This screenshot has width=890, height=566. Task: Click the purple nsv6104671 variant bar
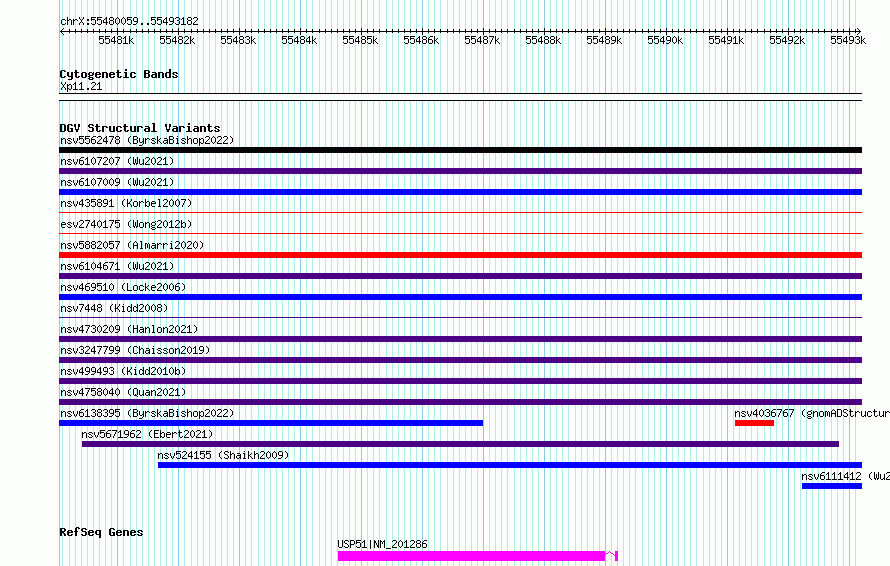(460, 276)
